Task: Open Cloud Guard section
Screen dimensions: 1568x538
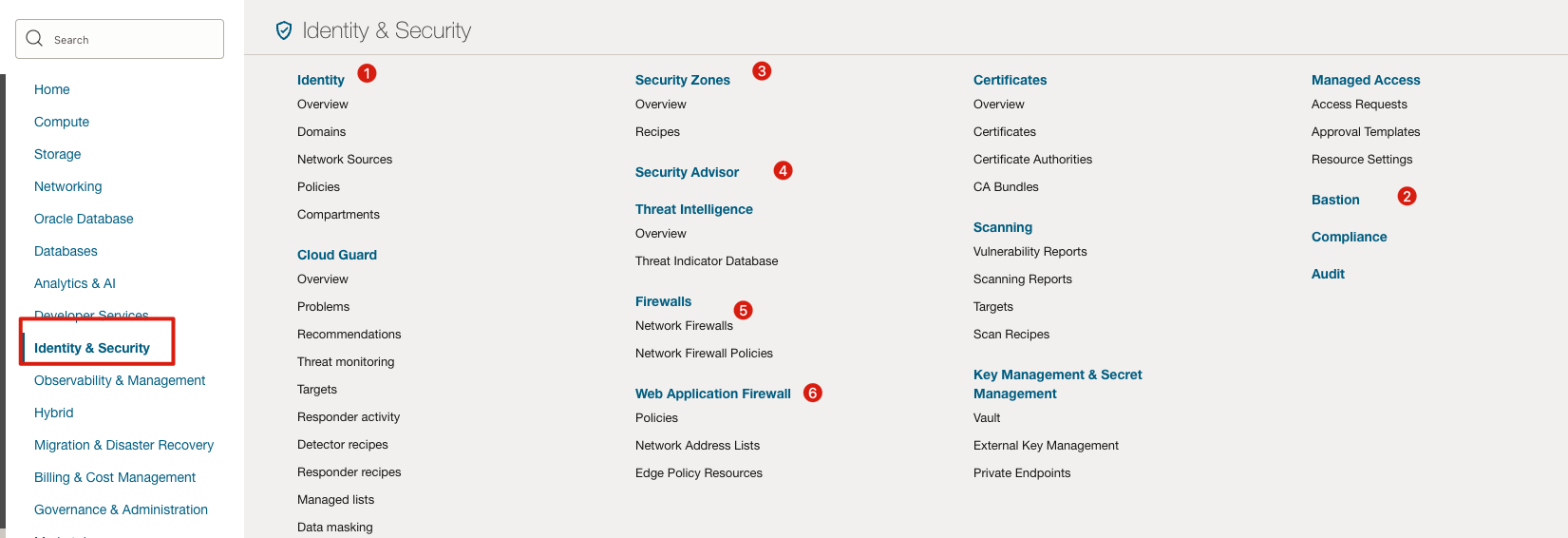Action: pyautogui.click(x=337, y=255)
